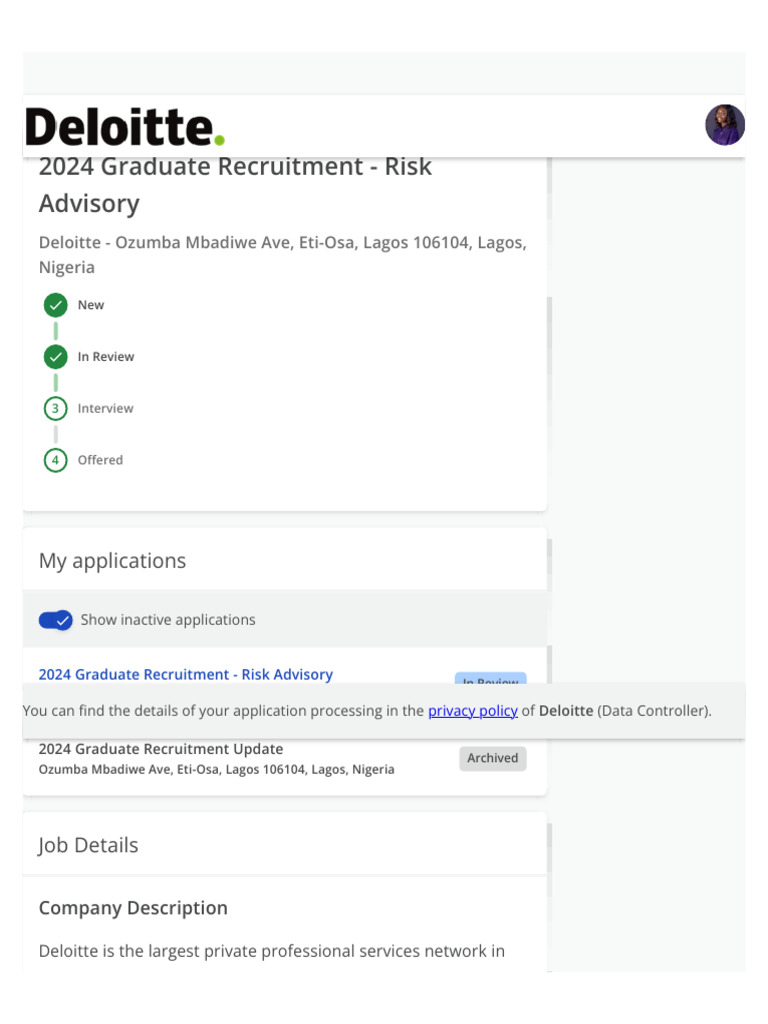
Task: Select the Interview step number 3 circle
Action: [56, 409]
